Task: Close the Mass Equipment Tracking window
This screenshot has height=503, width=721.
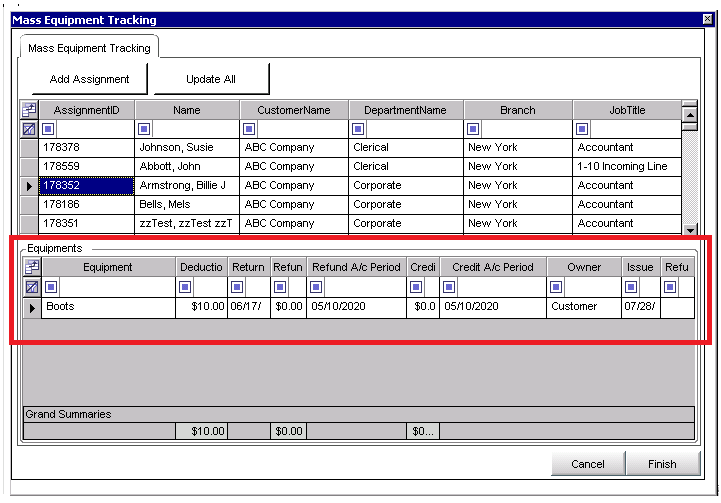Action: pos(708,19)
